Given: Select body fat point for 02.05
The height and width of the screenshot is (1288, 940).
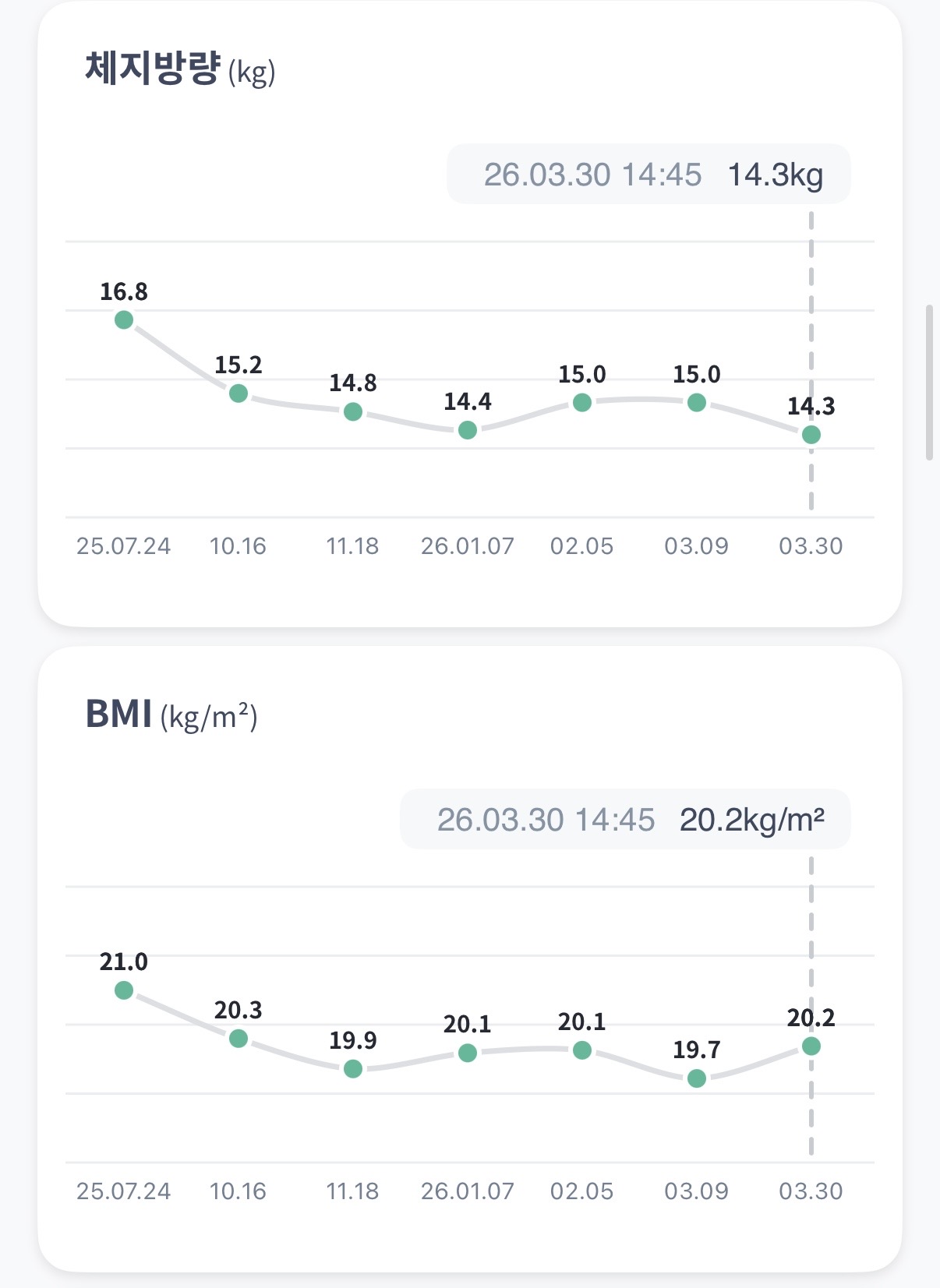Looking at the screenshot, I should (x=582, y=403).
